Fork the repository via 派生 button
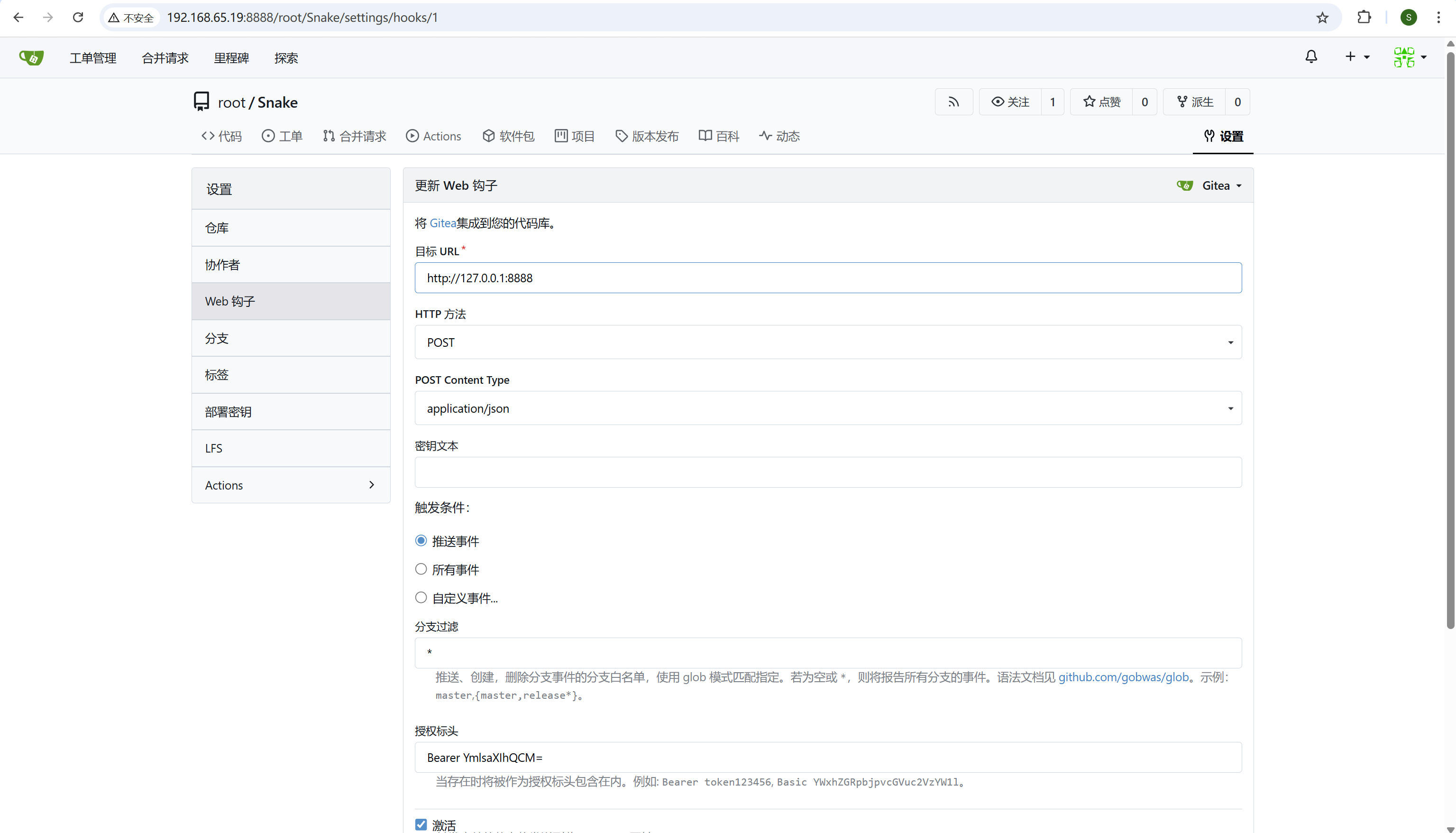1456x833 pixels. [1195, 102]
